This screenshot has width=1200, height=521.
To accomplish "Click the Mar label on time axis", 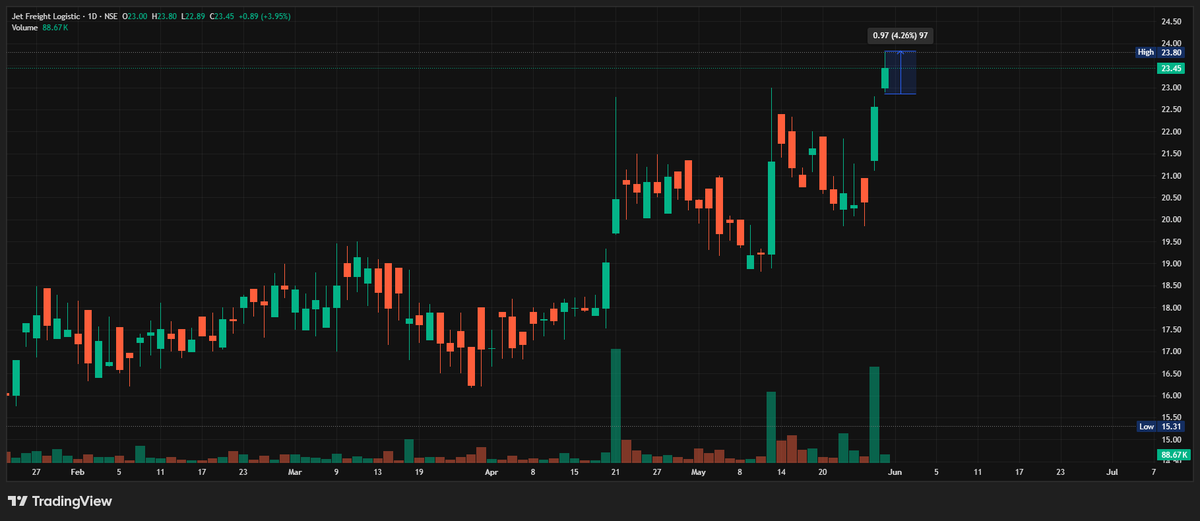I will (x=294, y=470).
